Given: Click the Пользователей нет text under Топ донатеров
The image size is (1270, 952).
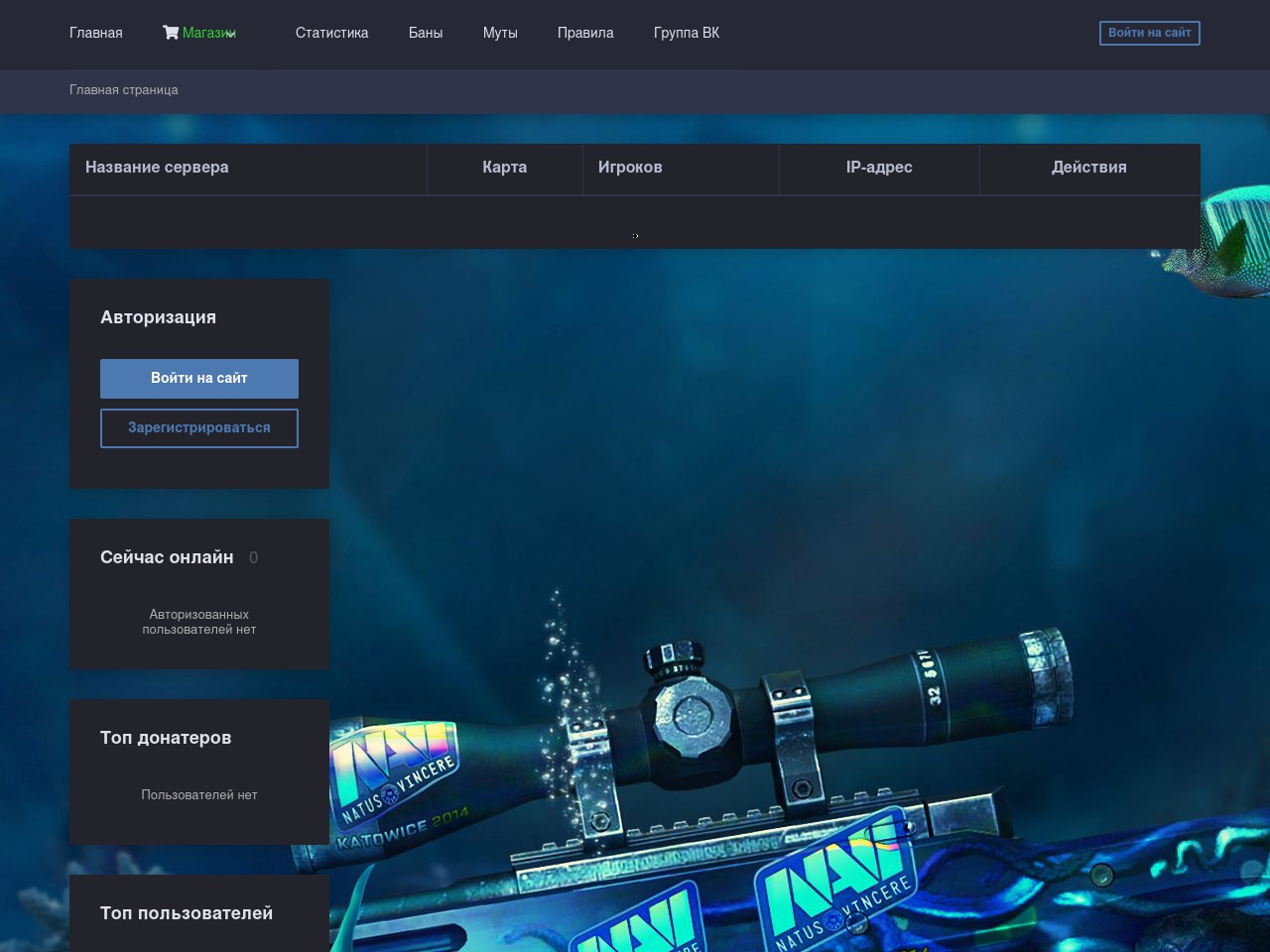Looking at the screenshot, I should pyautogui.click(x=199, y=794).
